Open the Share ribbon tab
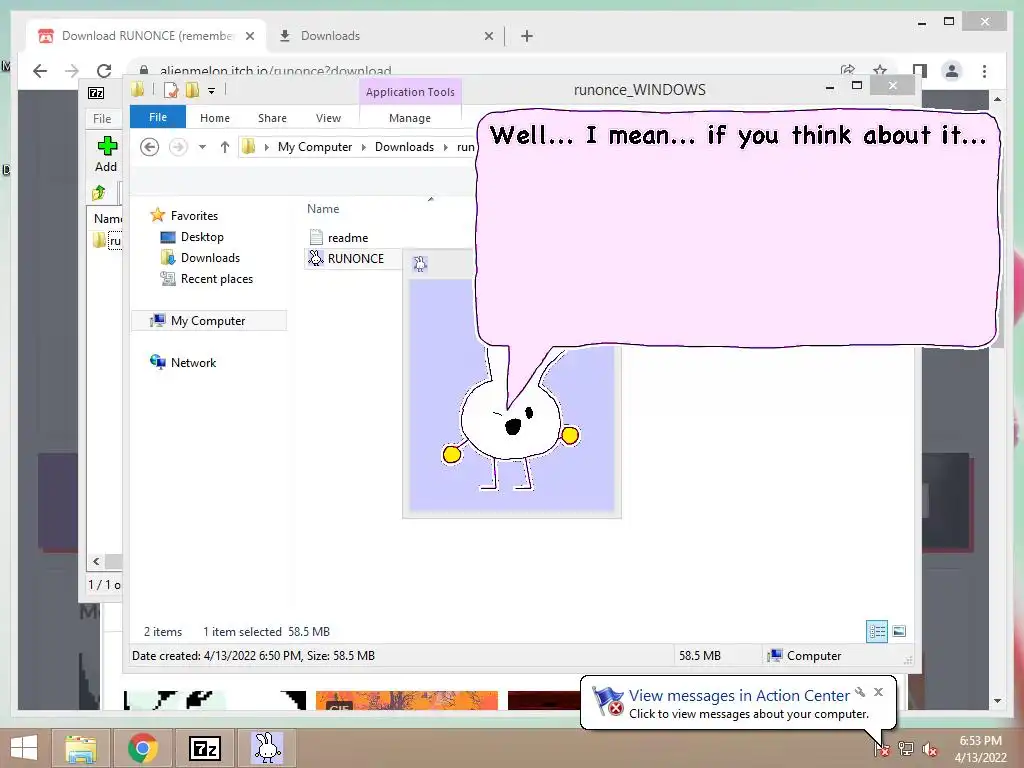This screenshot has width=1024, height=768. pos(272,118)
